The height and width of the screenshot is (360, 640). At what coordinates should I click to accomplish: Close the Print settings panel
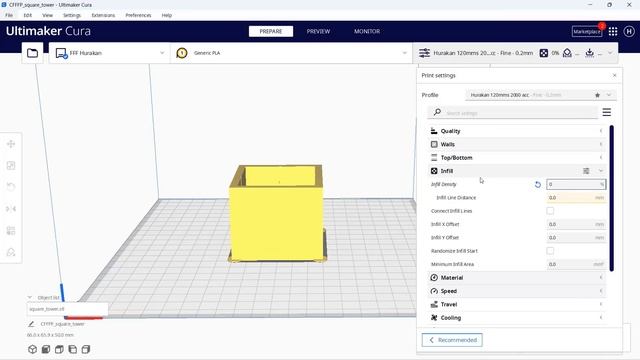[615, 76]
